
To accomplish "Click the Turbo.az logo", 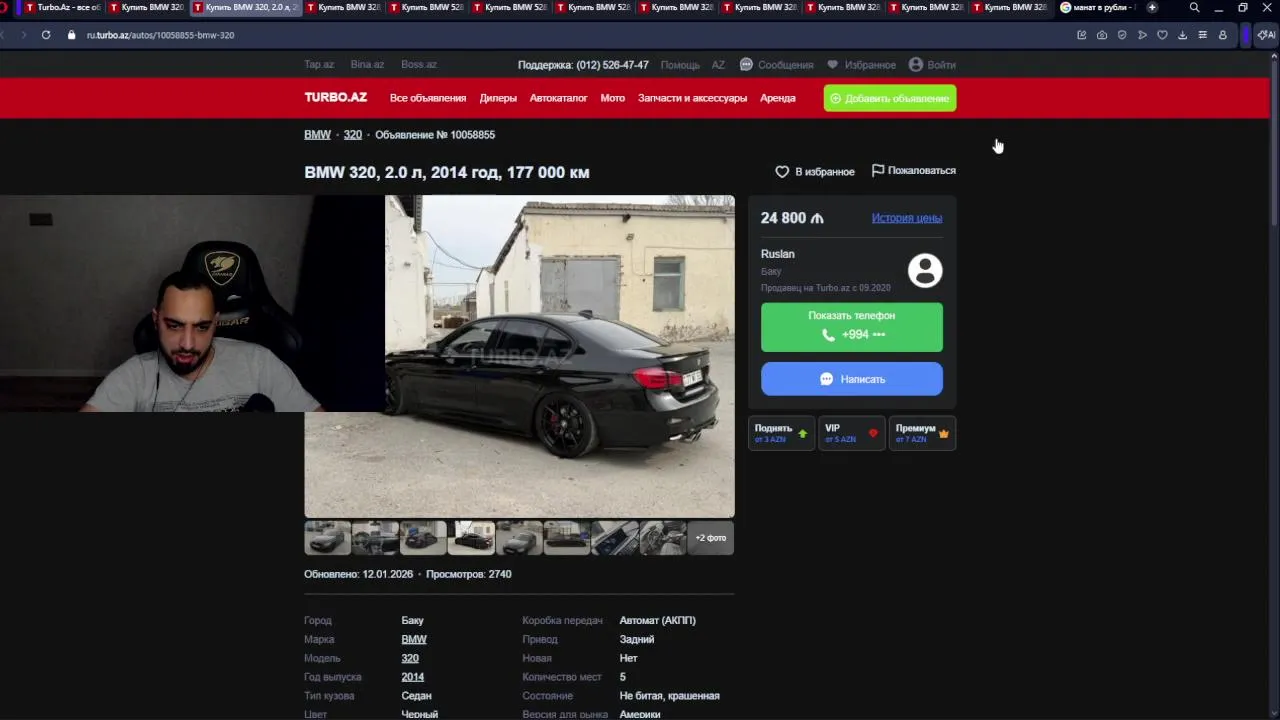I will tap(335, 97).
